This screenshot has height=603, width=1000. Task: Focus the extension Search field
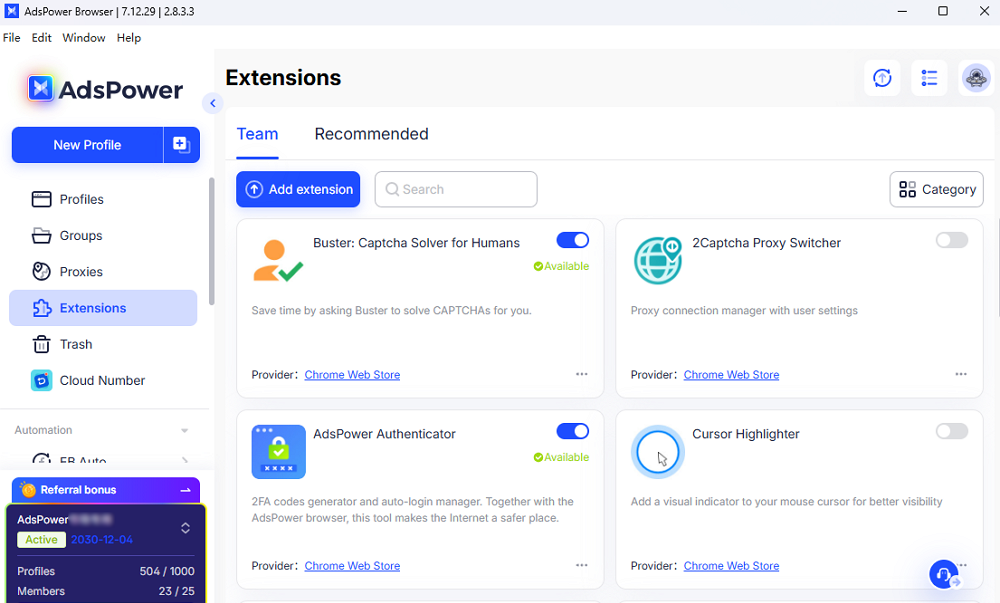click(456, 189)
